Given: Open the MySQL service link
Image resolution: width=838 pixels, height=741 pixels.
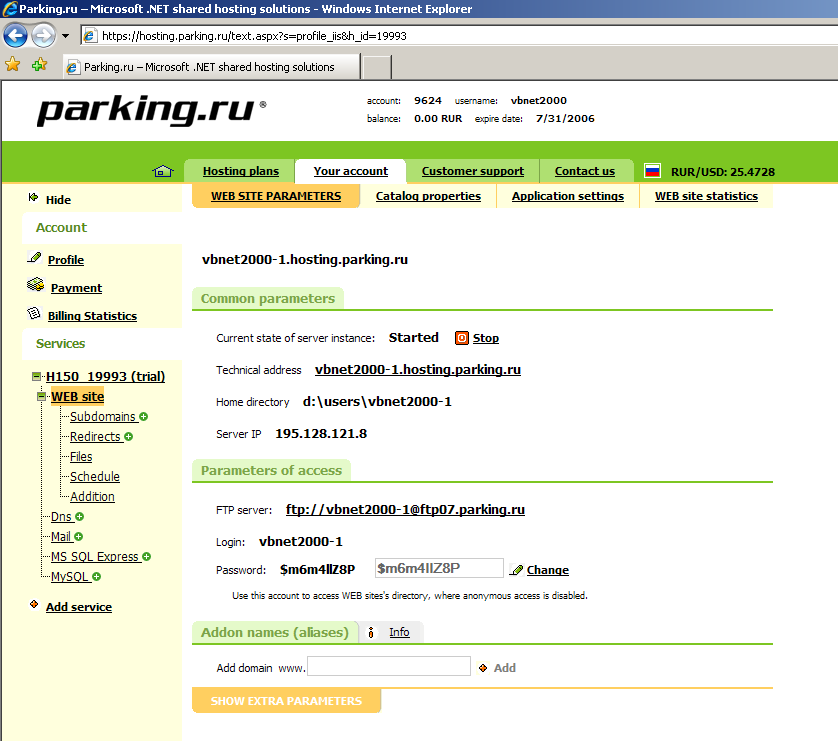Looking at the screenshot, I should point(69,576).
